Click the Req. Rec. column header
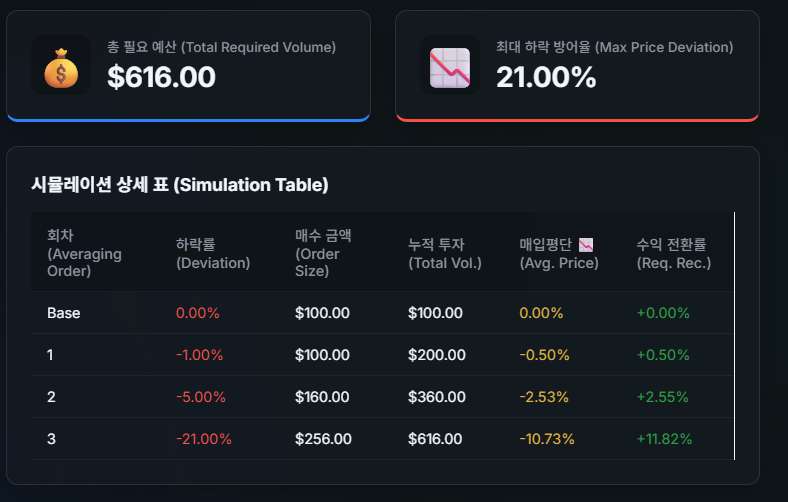This screenshot has height=502, width=788. [673, 253]
